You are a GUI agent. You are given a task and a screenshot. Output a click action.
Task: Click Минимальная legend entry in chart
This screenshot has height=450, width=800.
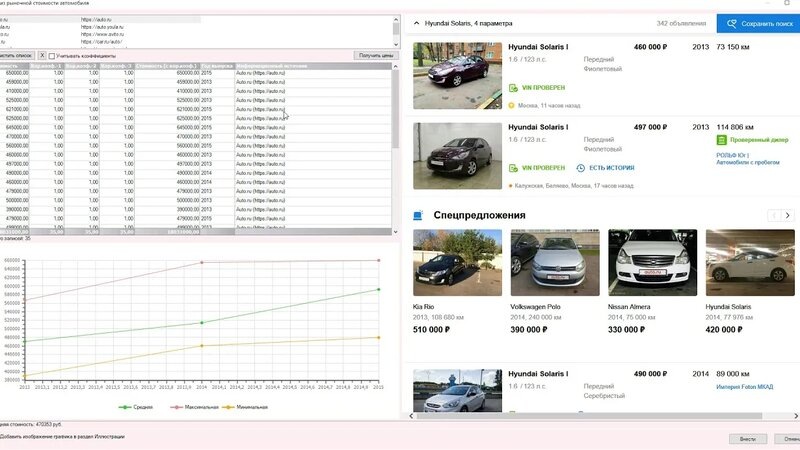pyautogui.click(x=245, y=407)
